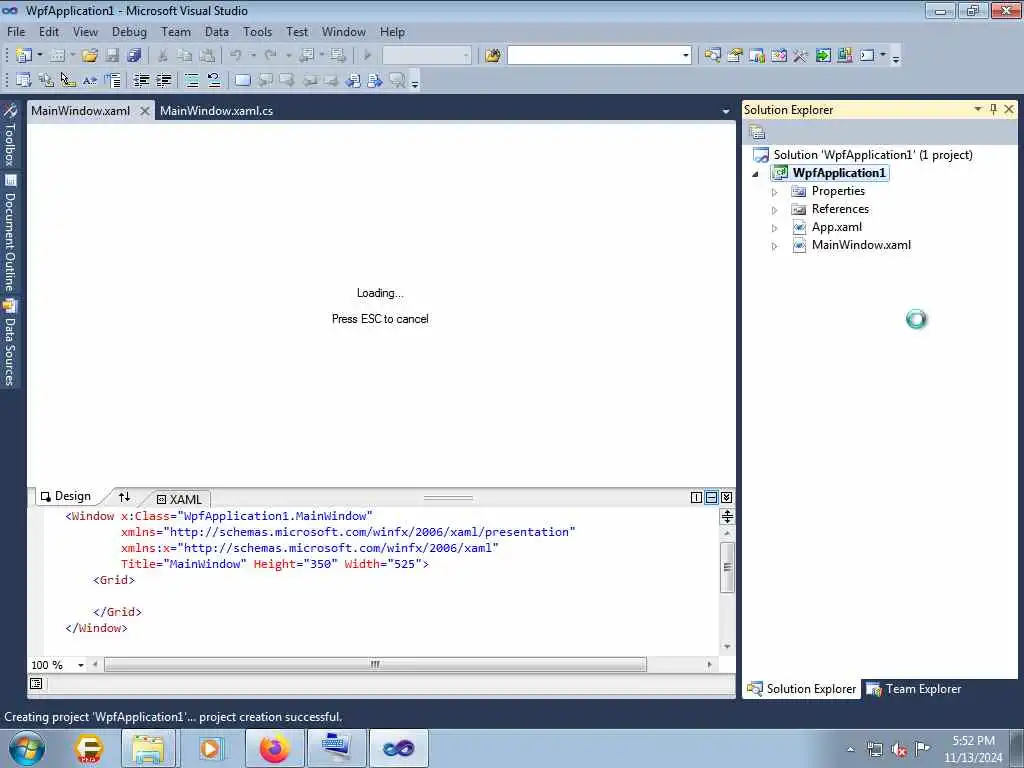Image resolution: width=1024 pixels, height=768 pixels.
Task: Open the Find combo box dropdown arrow
Action: [x=685, y=56]
